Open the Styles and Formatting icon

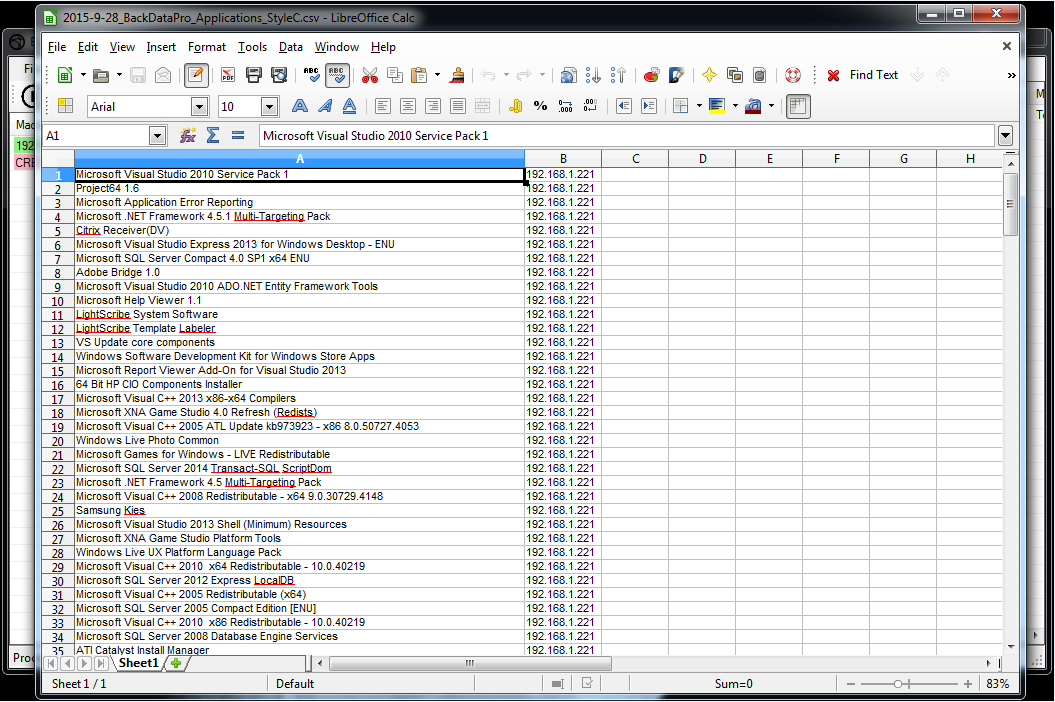pyautogui.click(x=65, y=106)
